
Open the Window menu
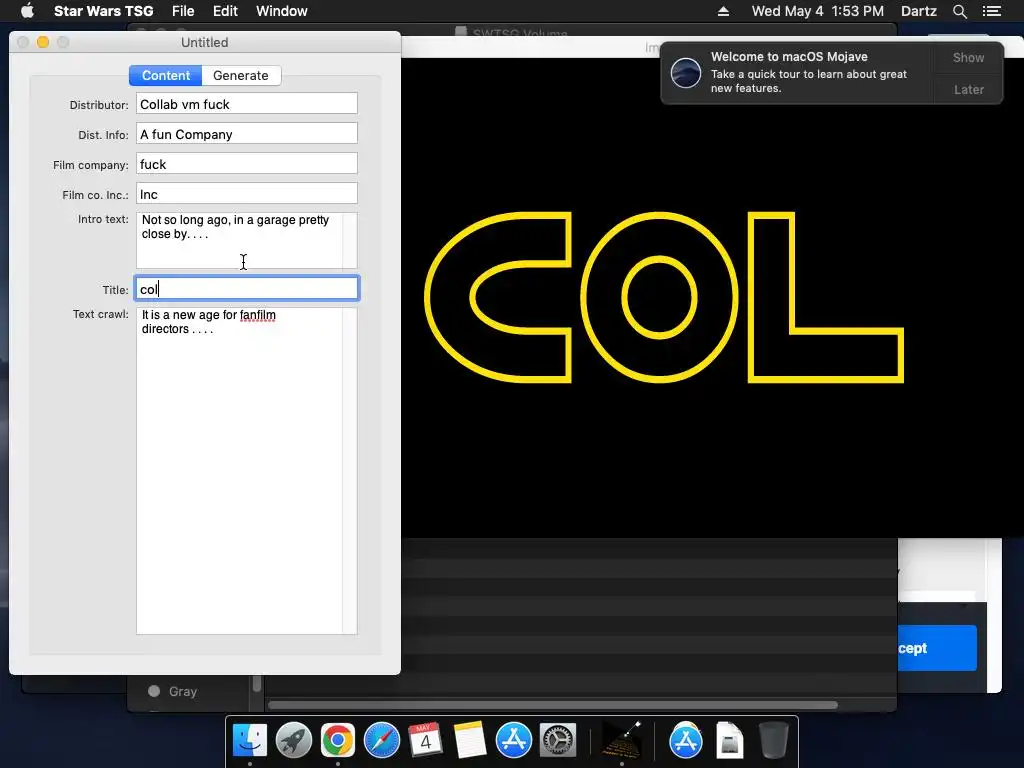tap(281, 11)
